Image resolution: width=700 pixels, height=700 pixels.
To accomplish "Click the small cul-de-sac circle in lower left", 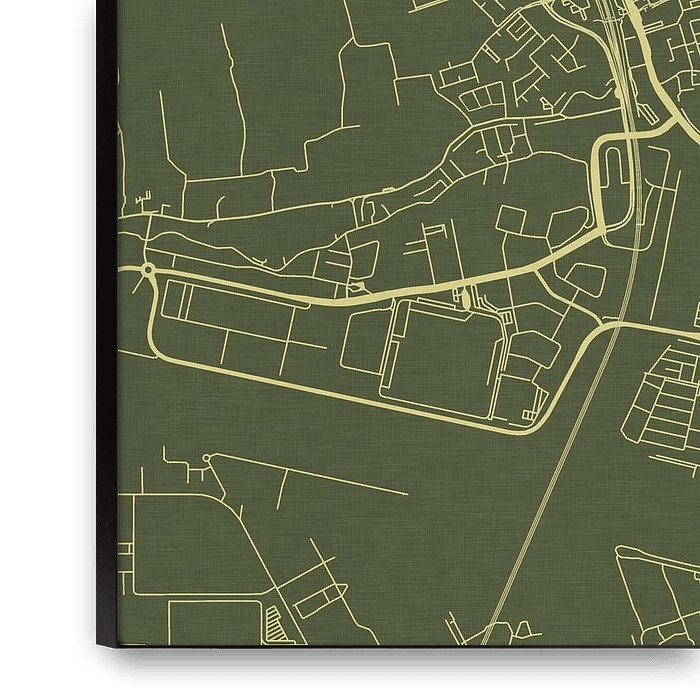I will 206,459.
